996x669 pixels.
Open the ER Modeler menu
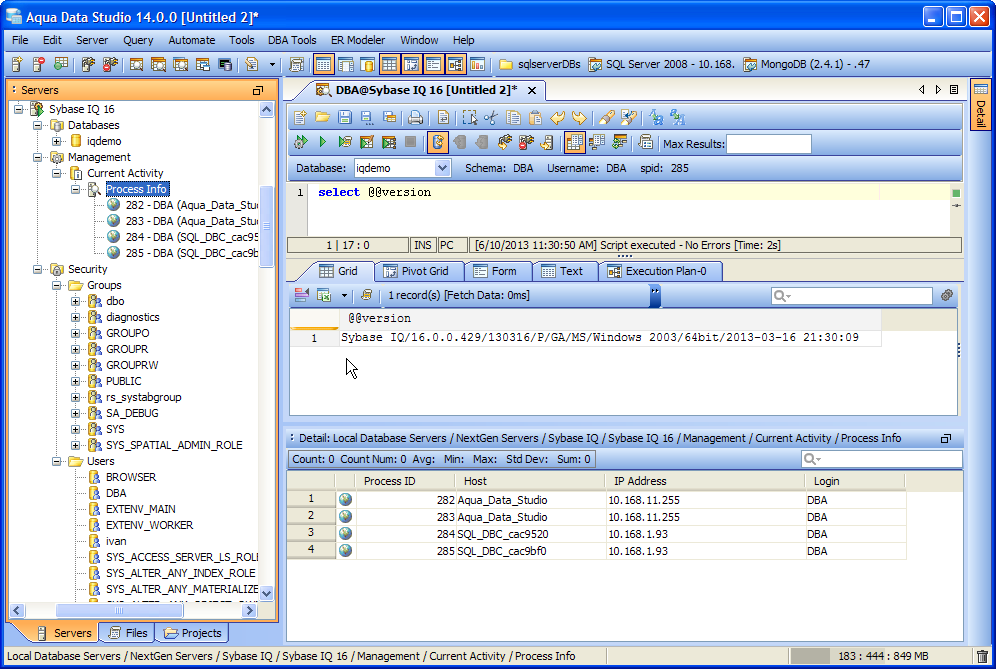point(358,40)
